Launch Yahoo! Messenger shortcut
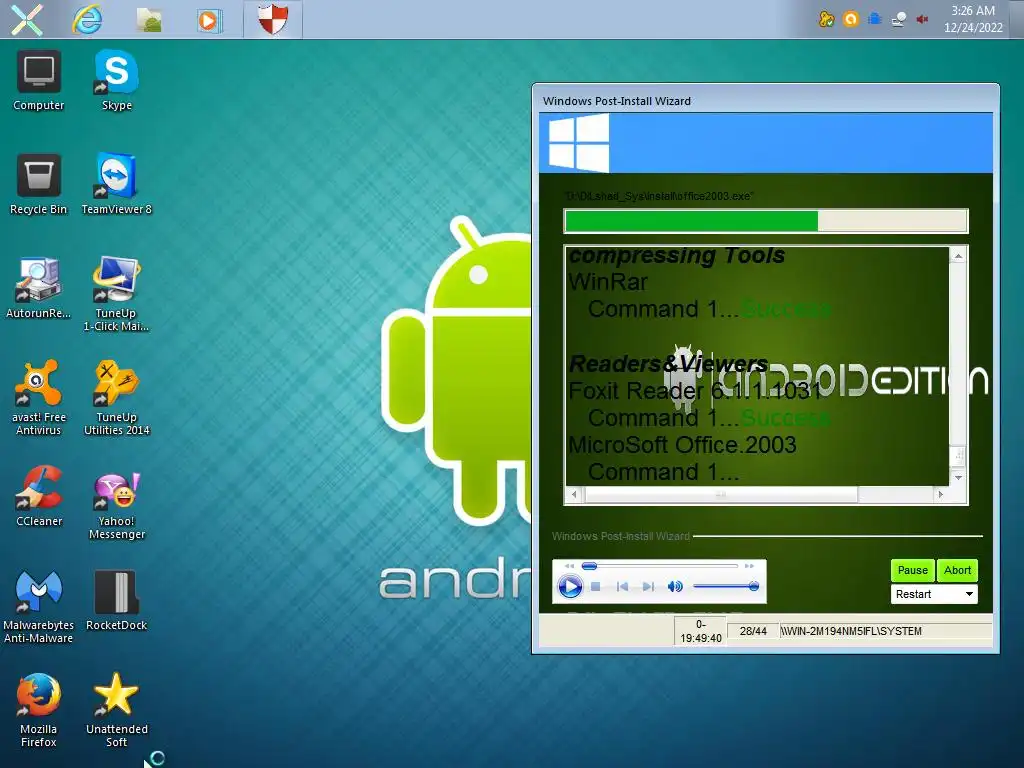The image size is (1024, 768). coord(116,503)
